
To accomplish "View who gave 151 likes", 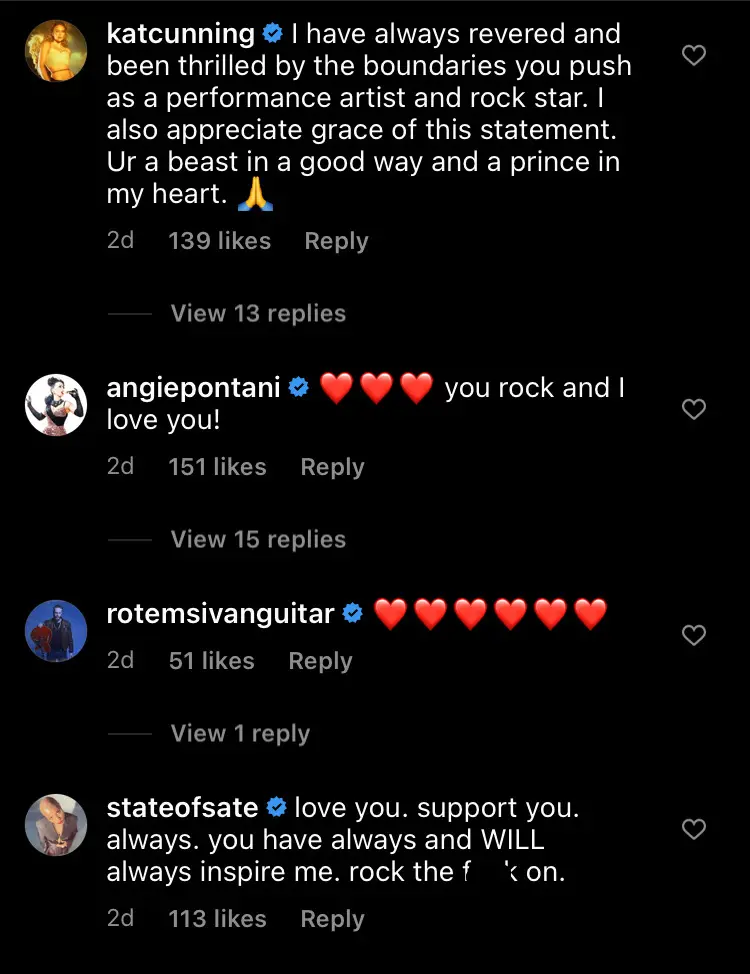I will [217, 467].
